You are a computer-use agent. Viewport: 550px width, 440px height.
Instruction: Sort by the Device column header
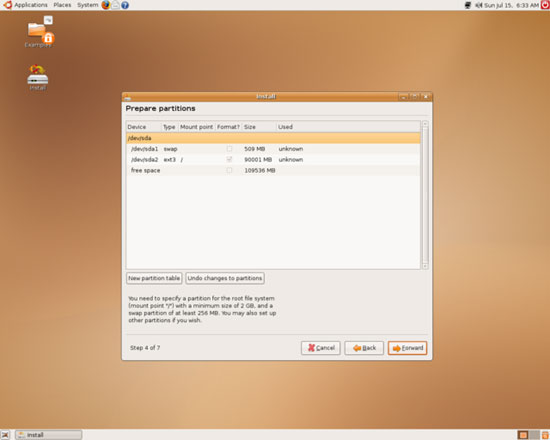[x=143, y=127]
